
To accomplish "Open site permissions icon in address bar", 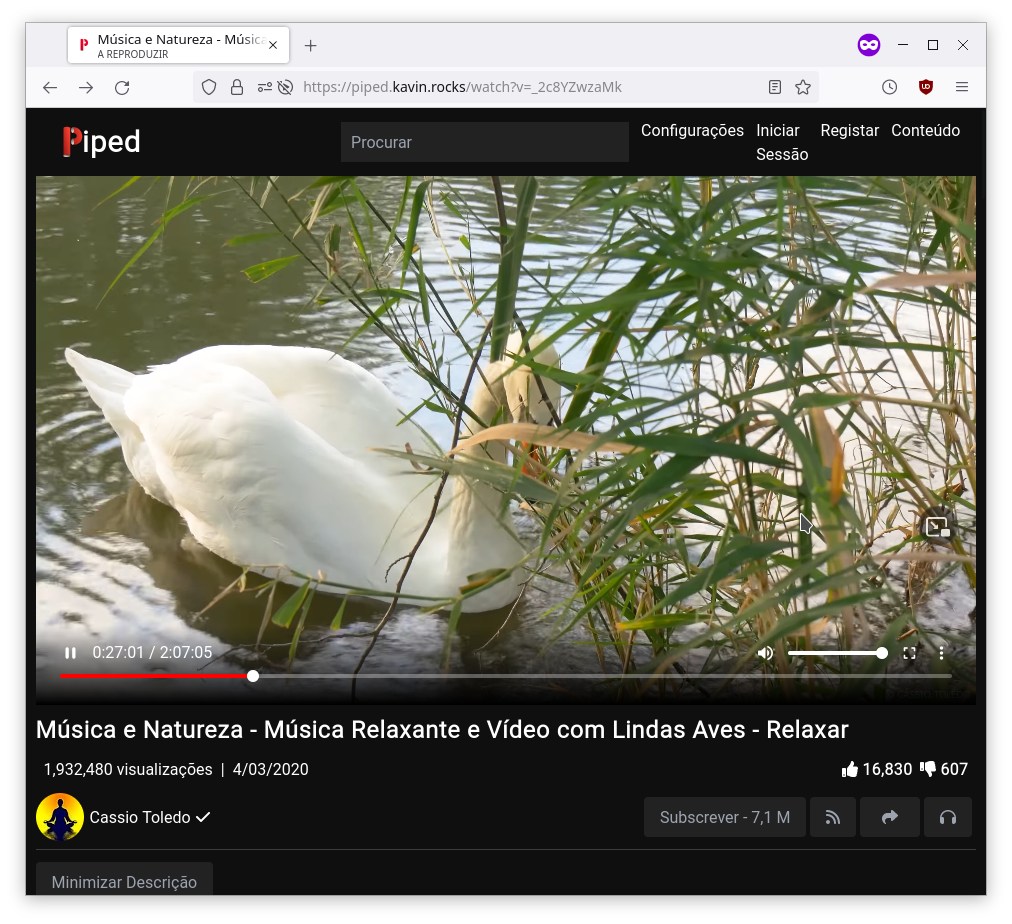I will [265, 87].
